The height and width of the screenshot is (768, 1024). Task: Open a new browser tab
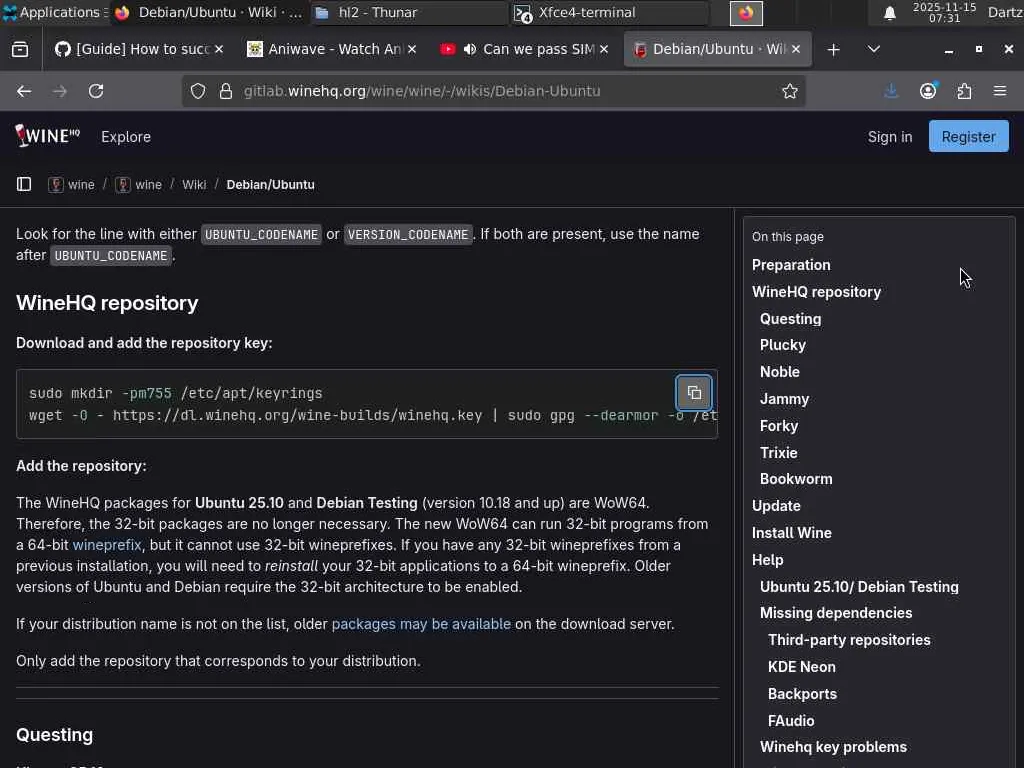coord(833,49)
